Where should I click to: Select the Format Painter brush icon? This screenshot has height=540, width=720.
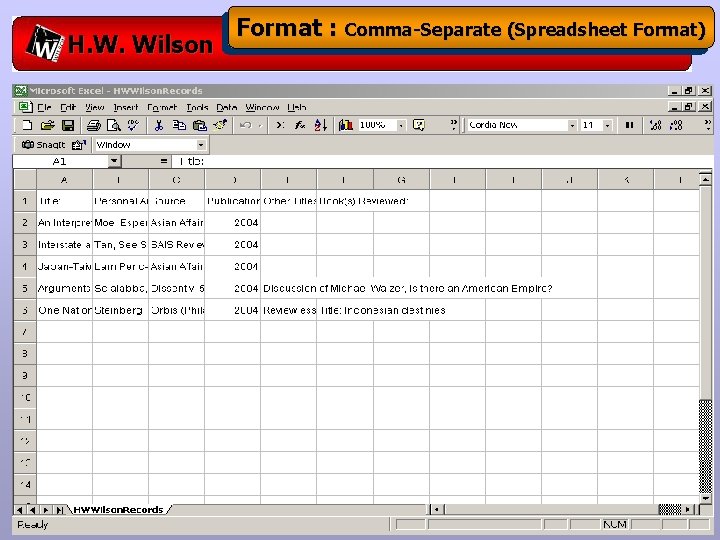(220, 125)
